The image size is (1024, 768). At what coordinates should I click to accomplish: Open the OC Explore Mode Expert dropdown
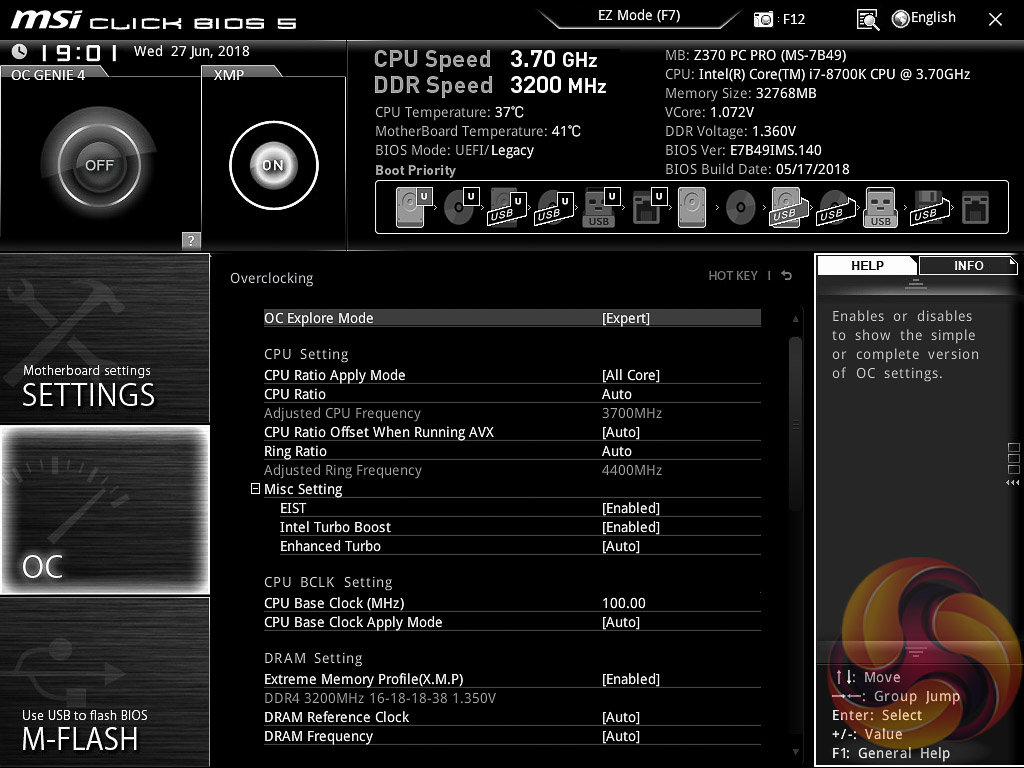point(626,318)
